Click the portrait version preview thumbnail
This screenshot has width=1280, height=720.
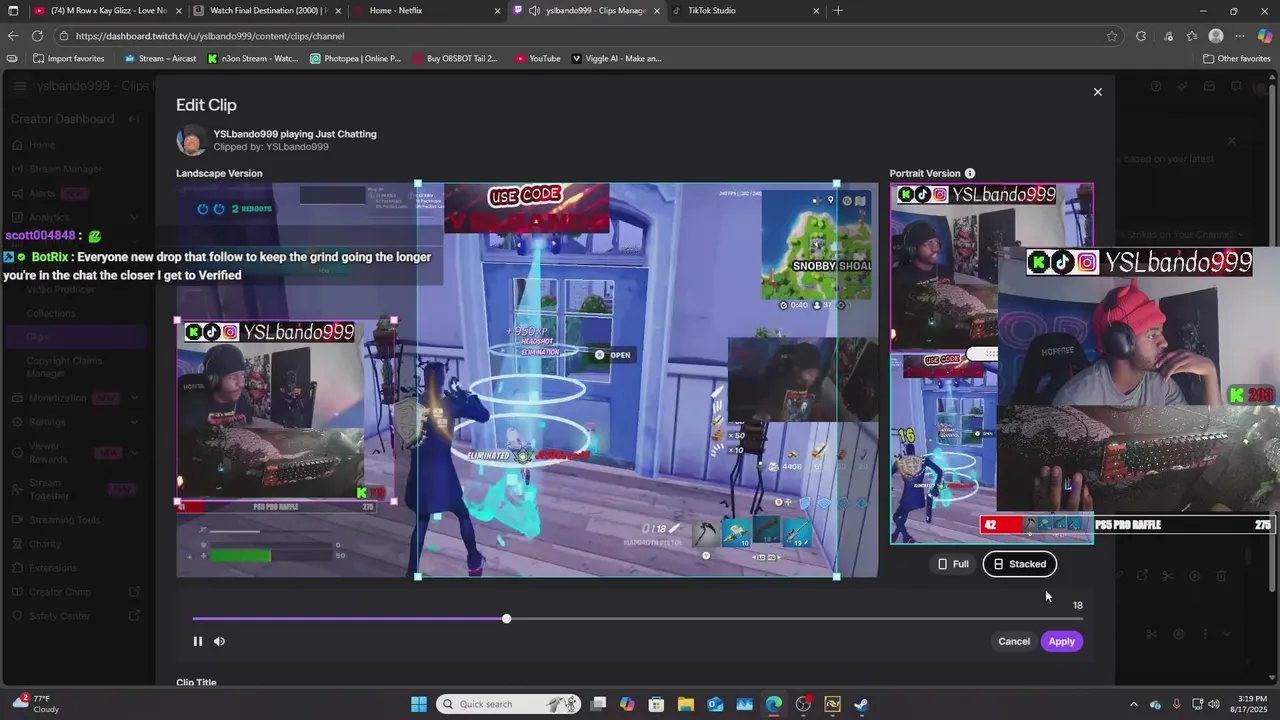[992, 364]
